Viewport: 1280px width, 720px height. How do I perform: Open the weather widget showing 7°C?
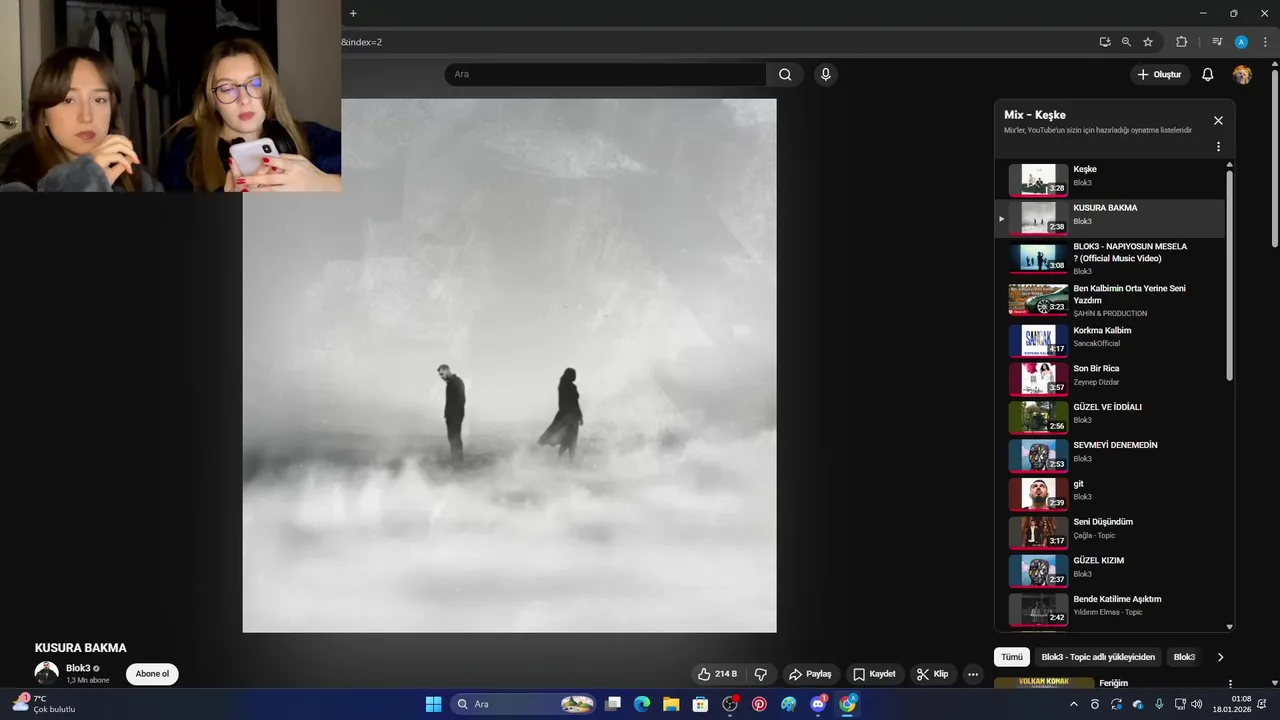(44, 704)
